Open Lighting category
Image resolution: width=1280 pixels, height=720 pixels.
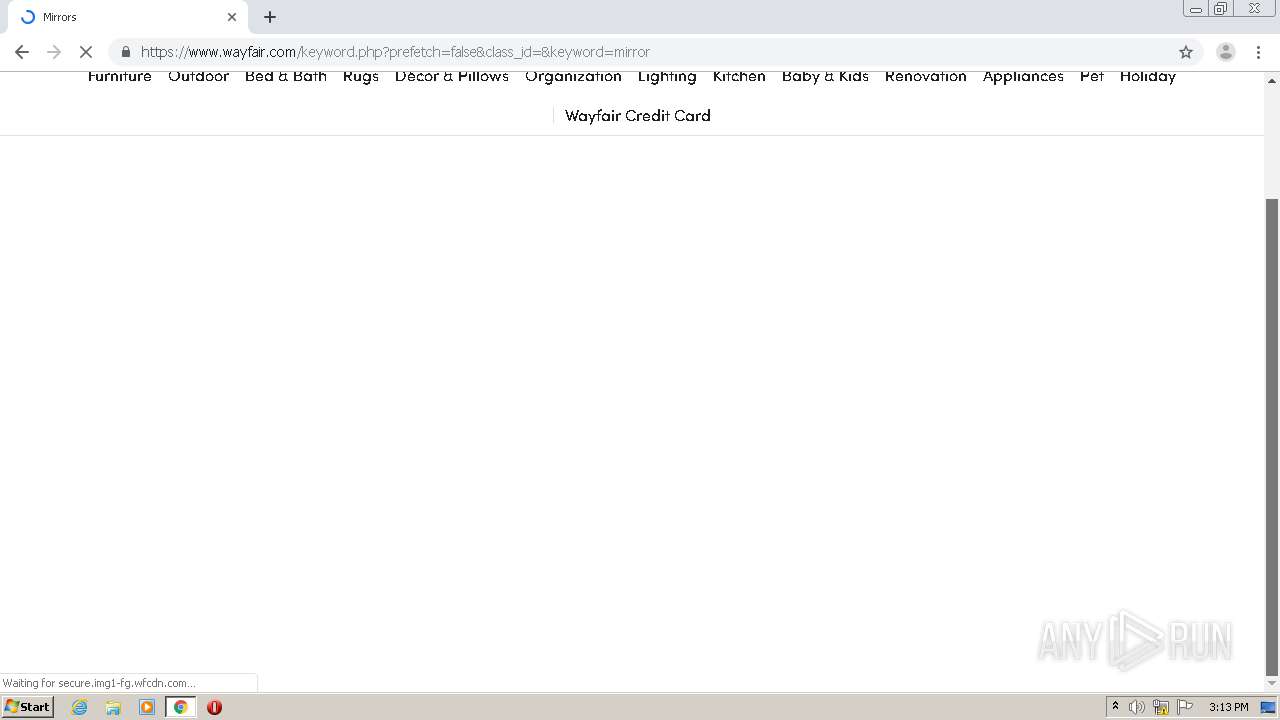tap(667, 77)
